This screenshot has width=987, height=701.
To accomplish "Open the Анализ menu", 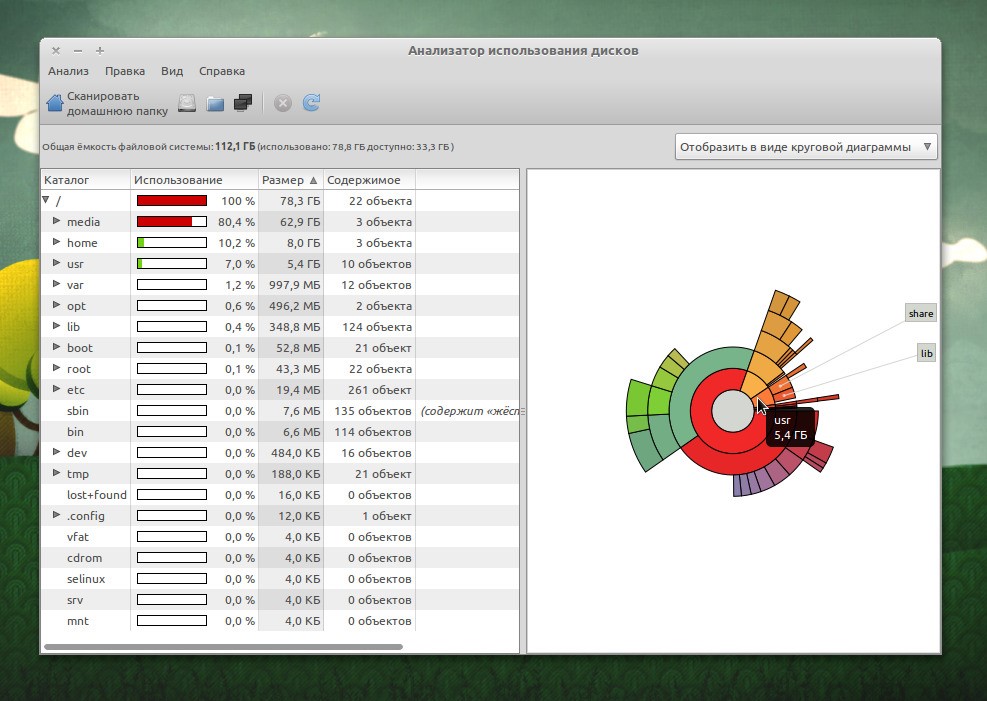I will click(68, 71).
